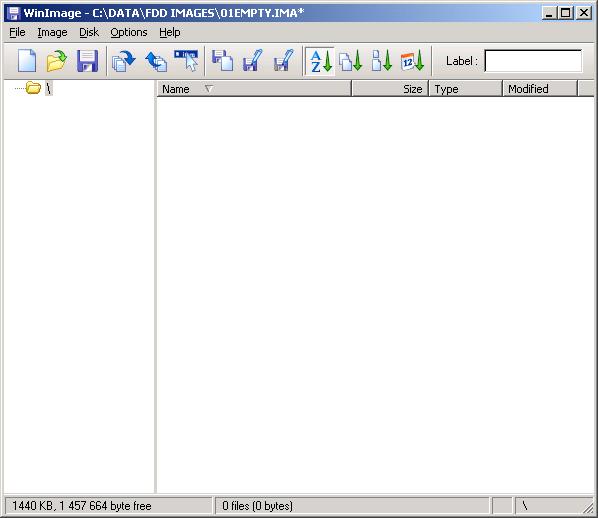Viewport: 598px width, 518px height.
Task: Click the resize grip in status bar corner
Action: click(588, 508)
